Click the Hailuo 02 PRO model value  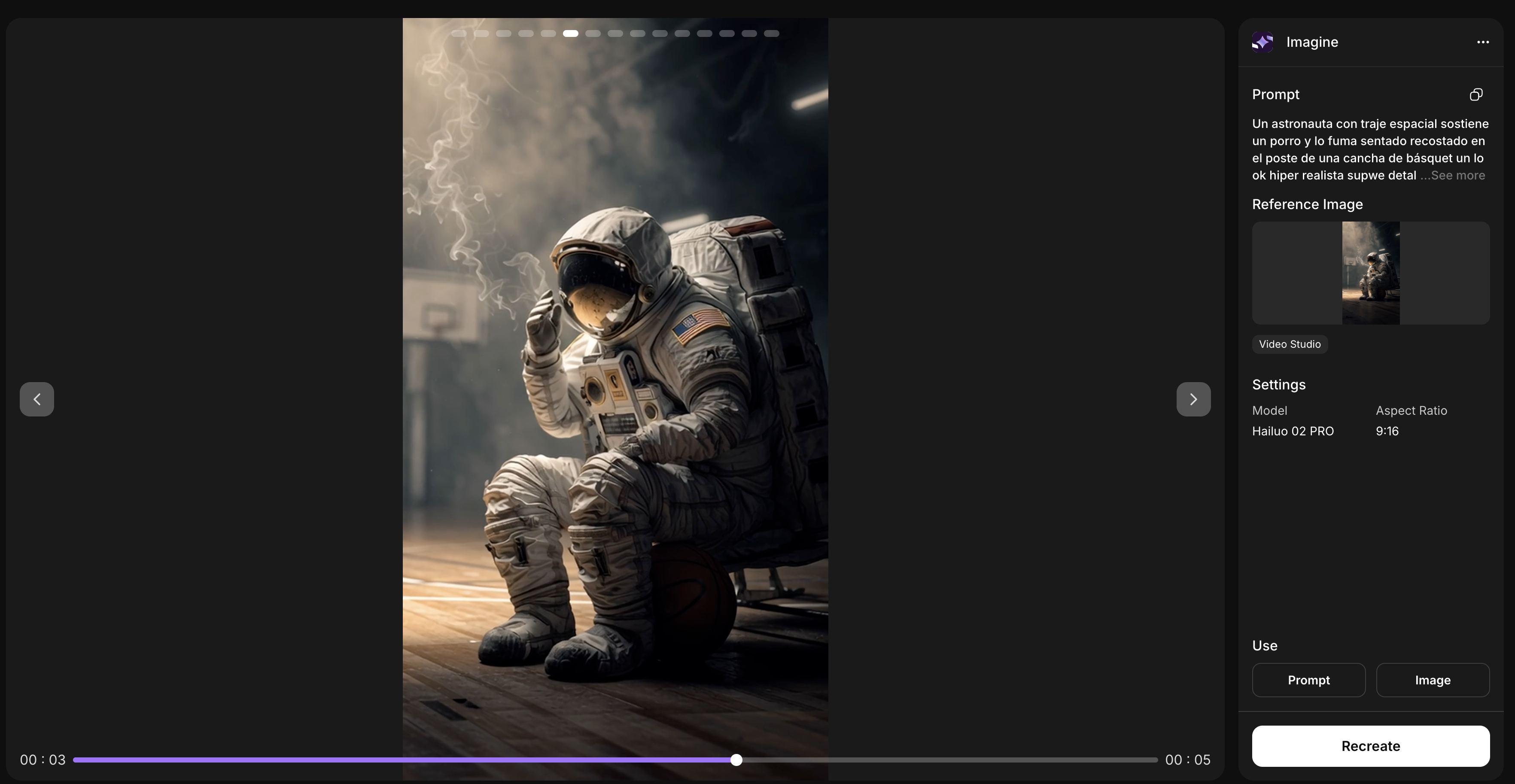pyautogui.click(x=1293, y=431)
